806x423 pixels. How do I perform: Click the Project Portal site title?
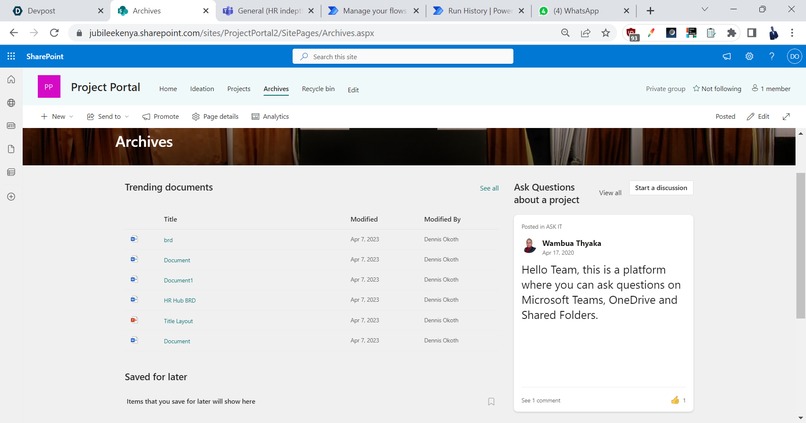tap(105, 87)
